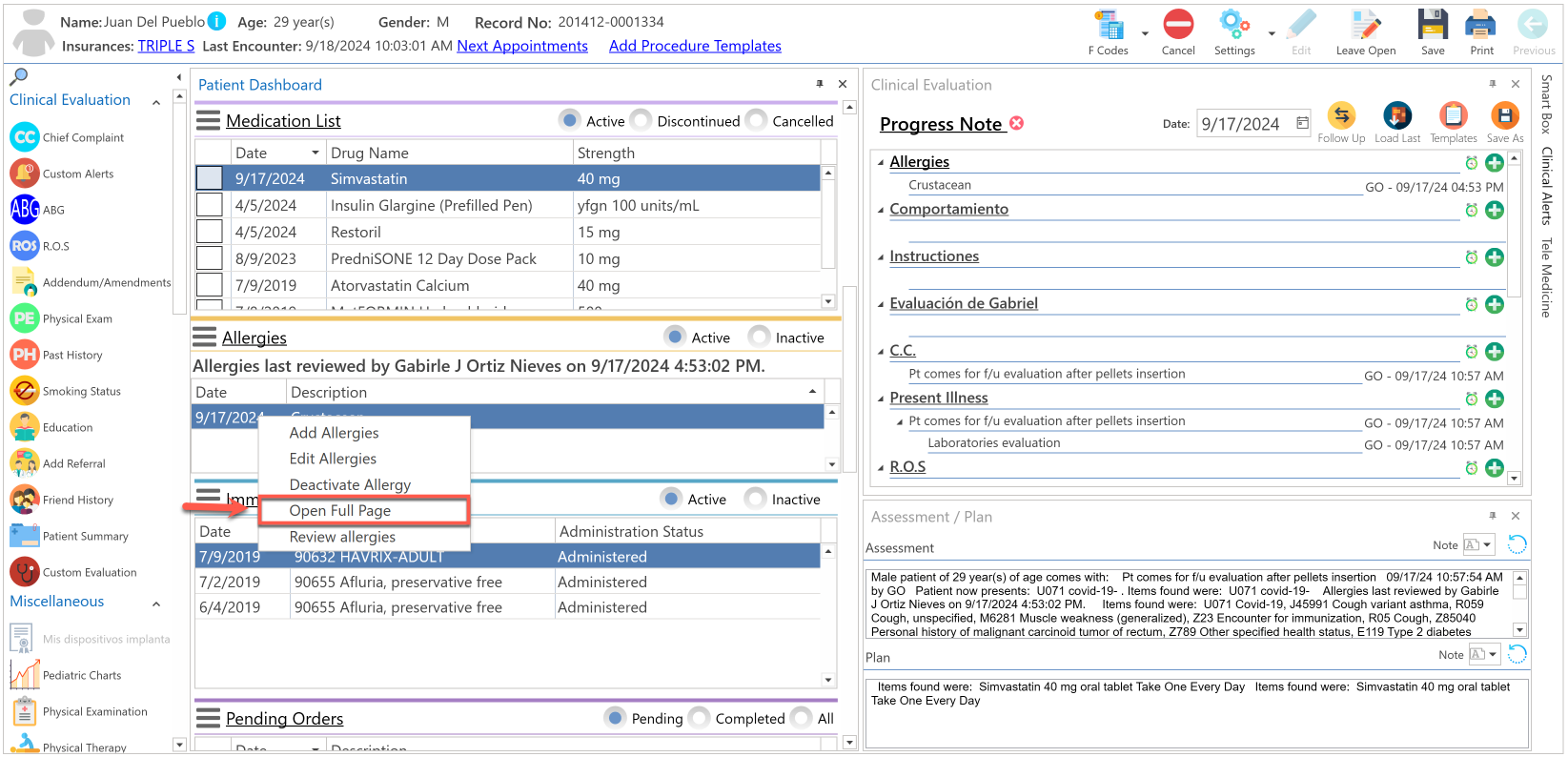The image size is (1568, 757).
Task: Choose Add Allergies from context menu
Action: coord(334,433)
